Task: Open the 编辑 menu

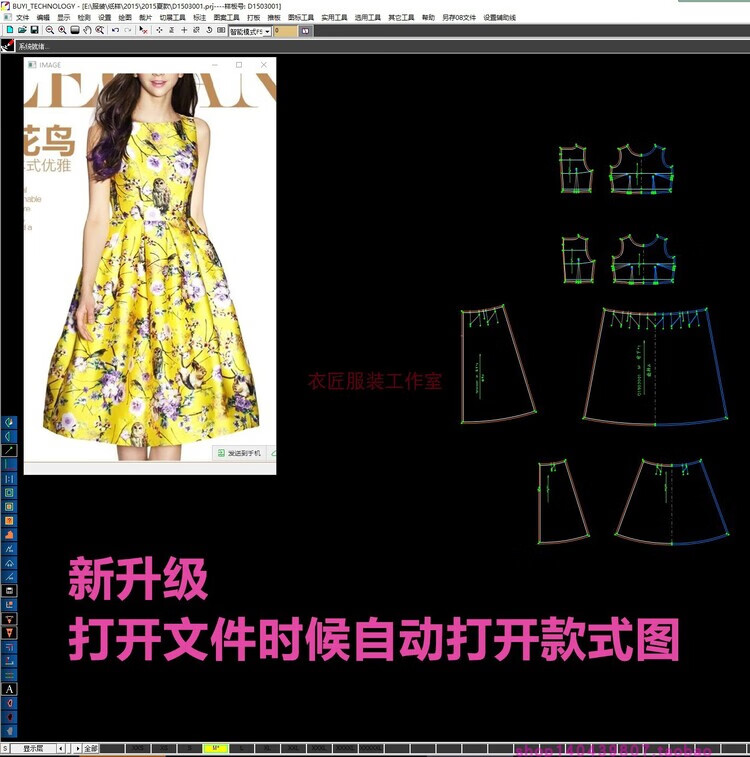Action: 43,17
